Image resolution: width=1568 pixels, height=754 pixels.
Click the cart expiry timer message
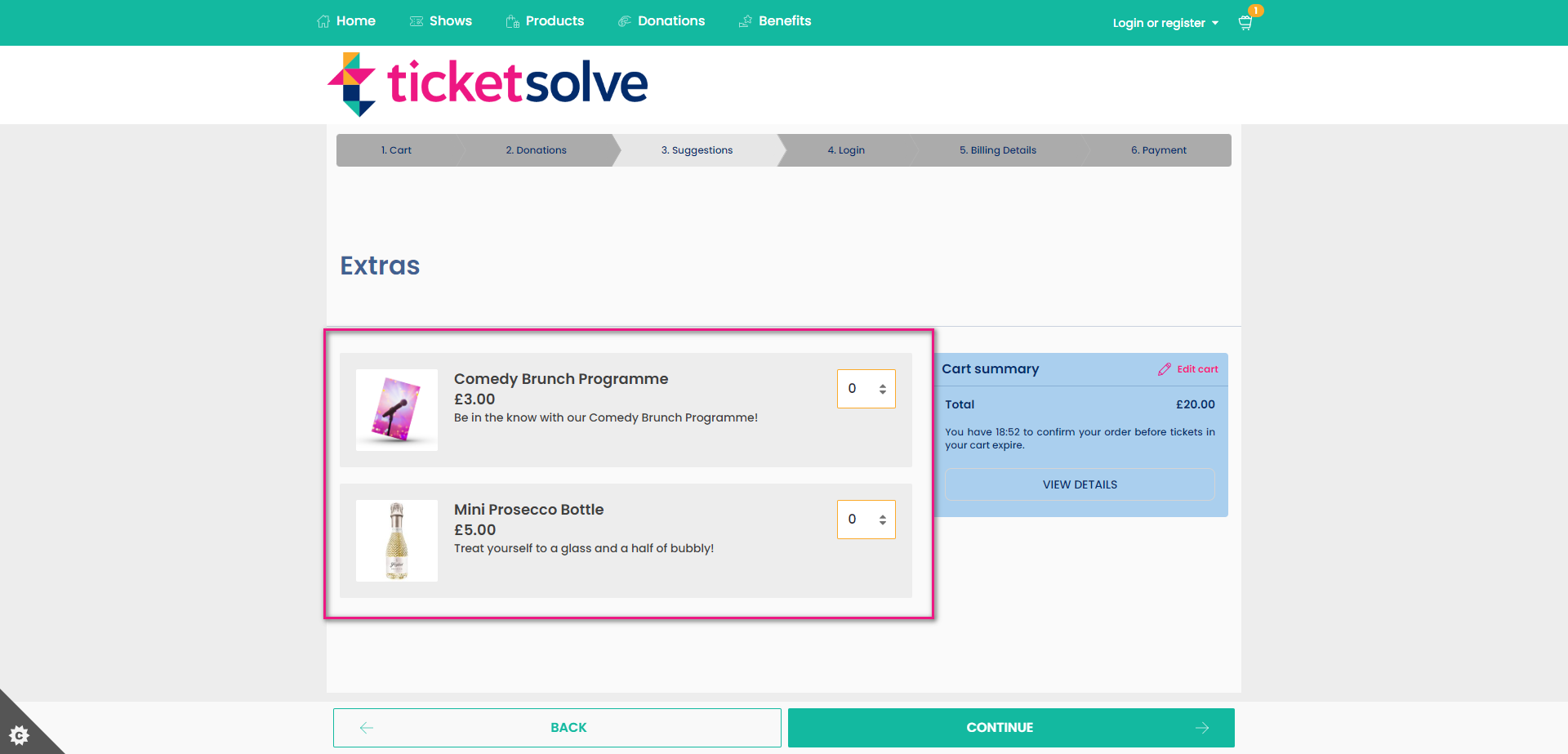coord(1080,439)
